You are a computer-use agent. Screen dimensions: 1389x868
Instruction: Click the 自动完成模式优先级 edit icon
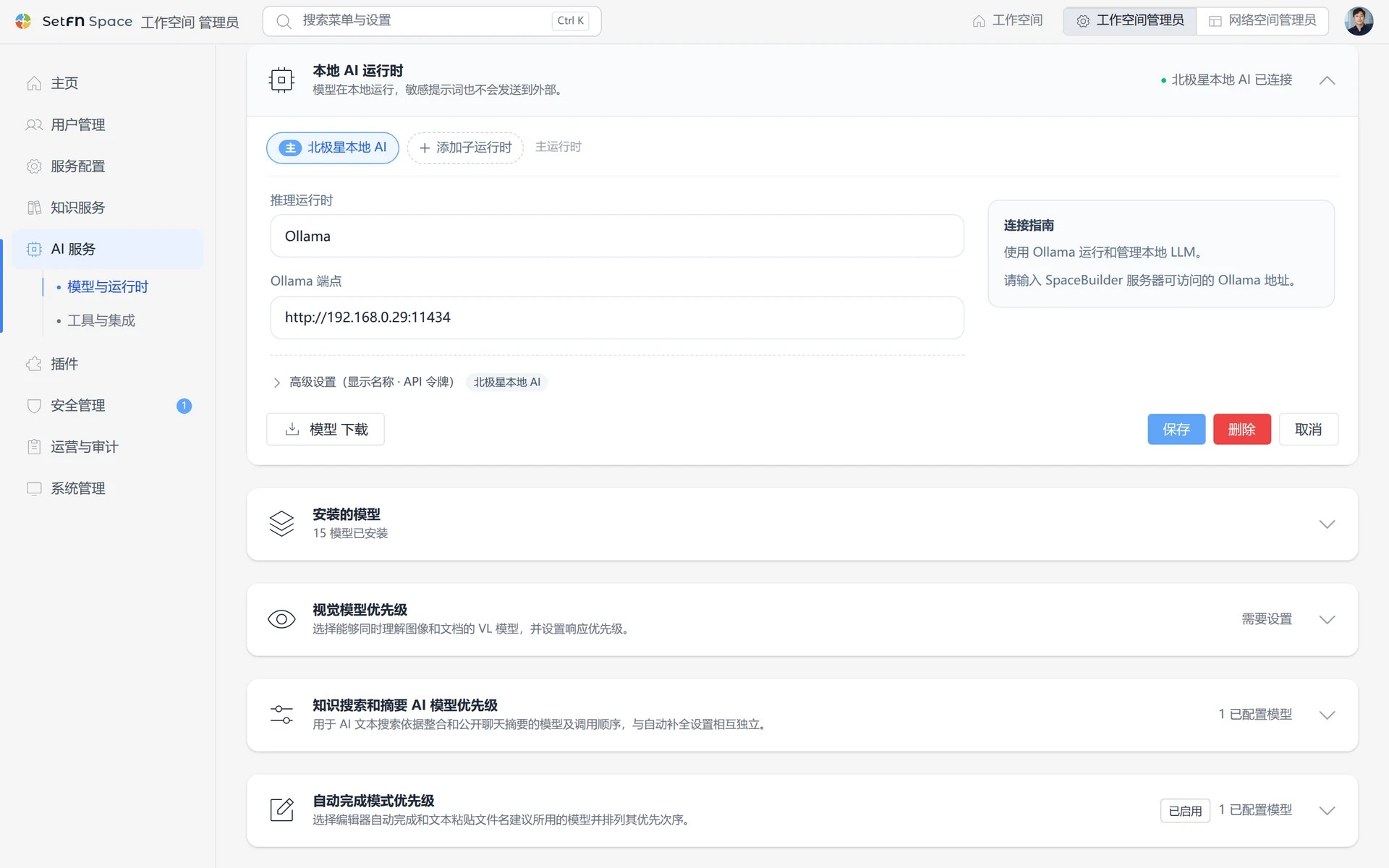281,810
